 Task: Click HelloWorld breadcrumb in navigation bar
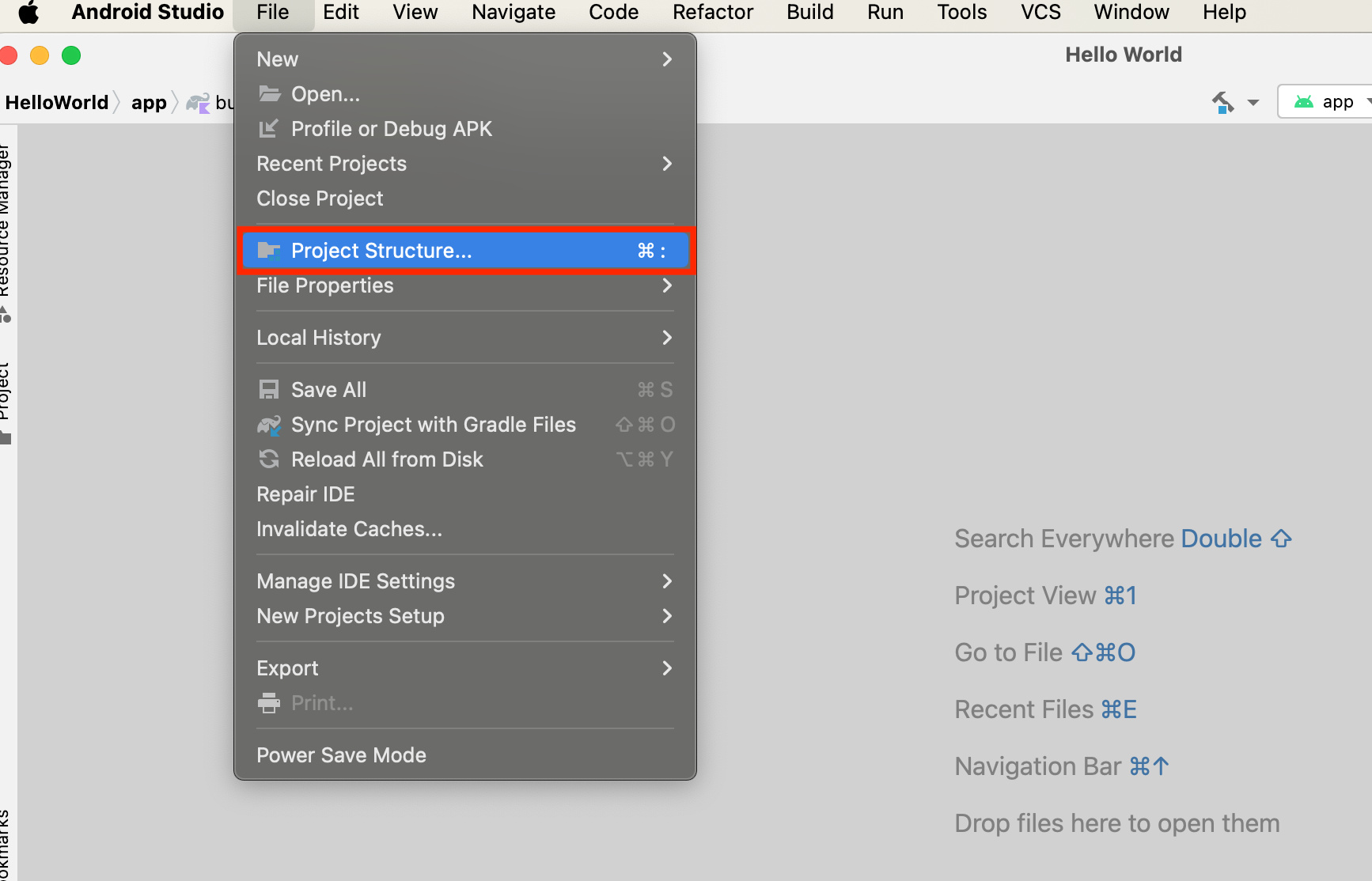pyautogui.click(x=57, y=103)
